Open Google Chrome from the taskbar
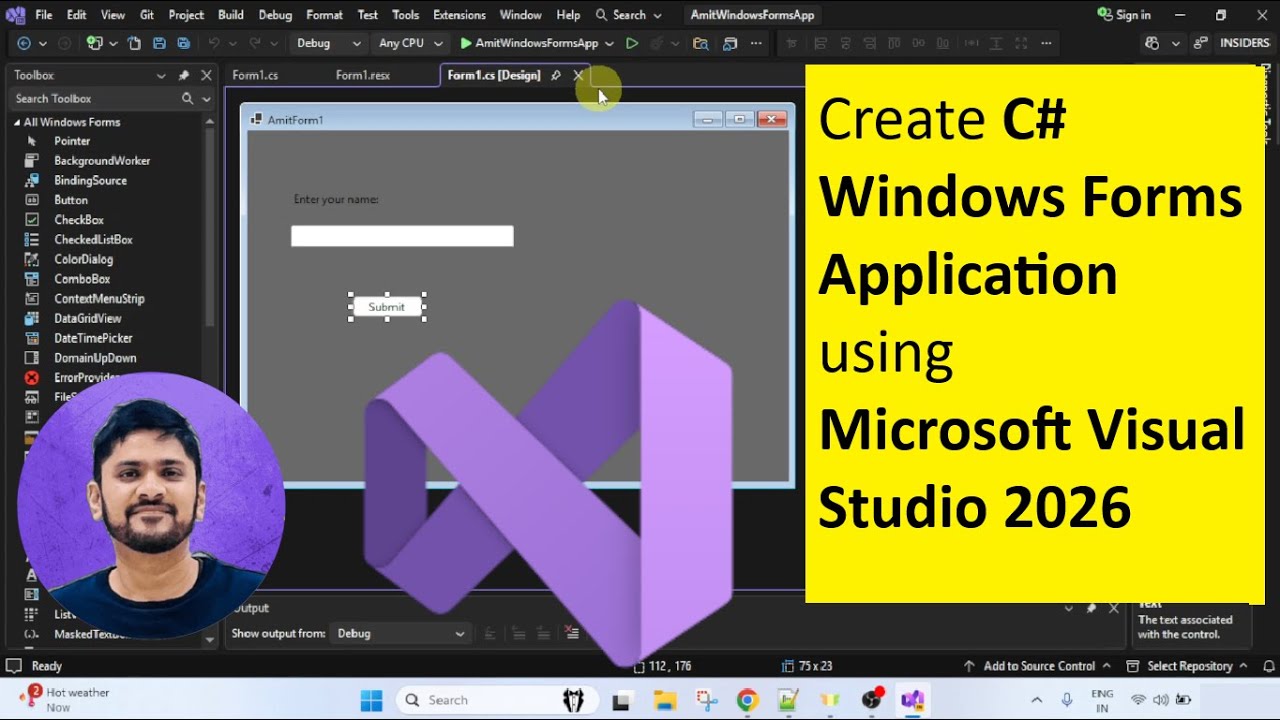 [747, 700]
